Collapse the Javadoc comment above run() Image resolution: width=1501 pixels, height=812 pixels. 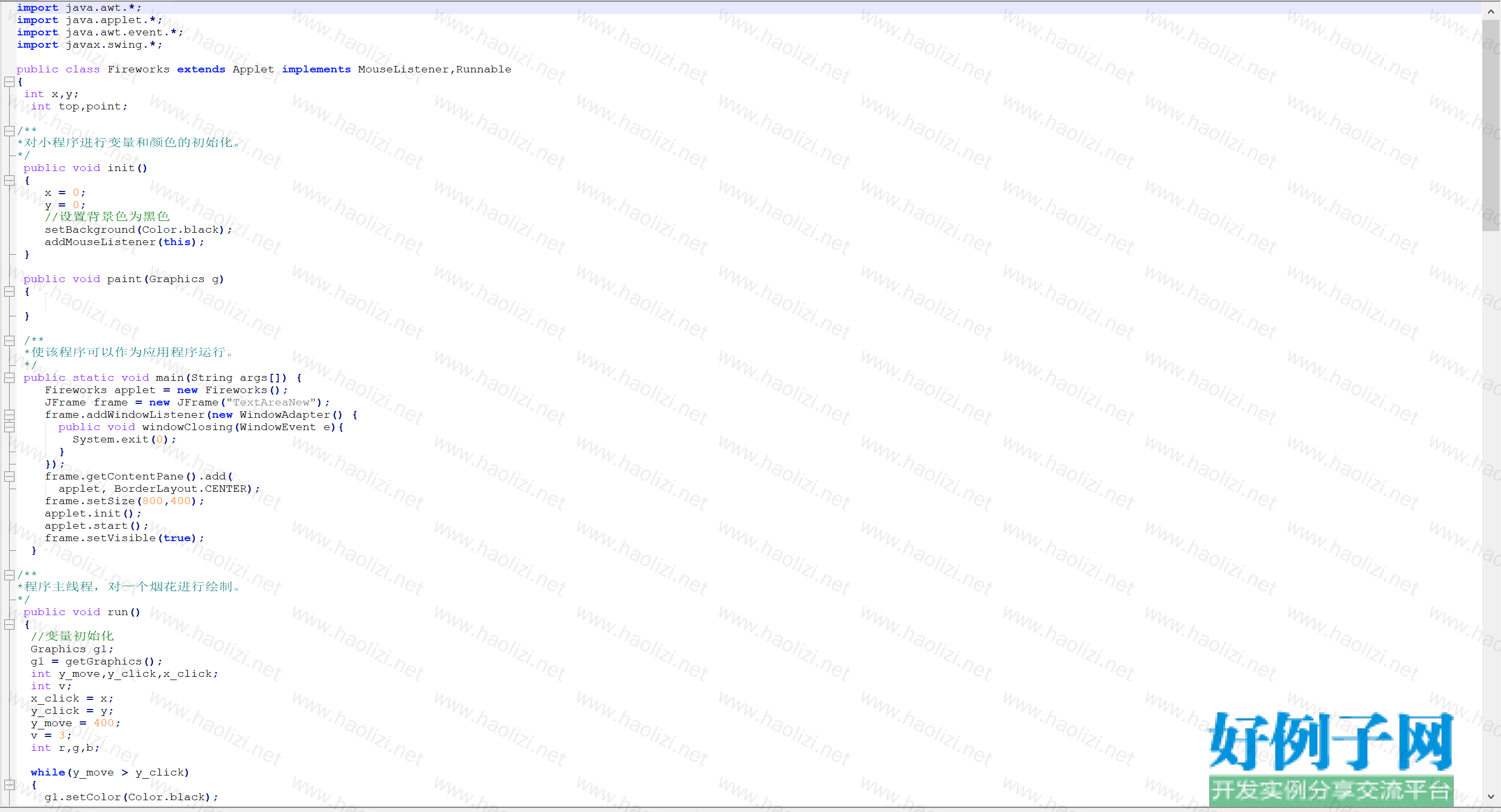(x=9, y=575)
